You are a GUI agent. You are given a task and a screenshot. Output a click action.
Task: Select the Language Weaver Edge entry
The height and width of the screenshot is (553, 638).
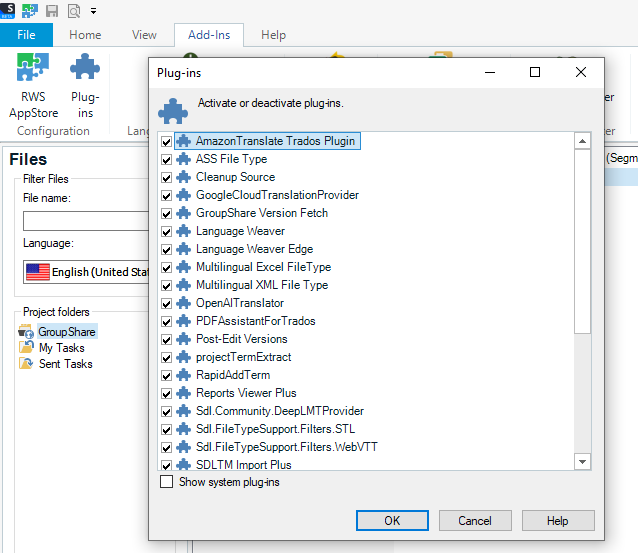[255, 249]
